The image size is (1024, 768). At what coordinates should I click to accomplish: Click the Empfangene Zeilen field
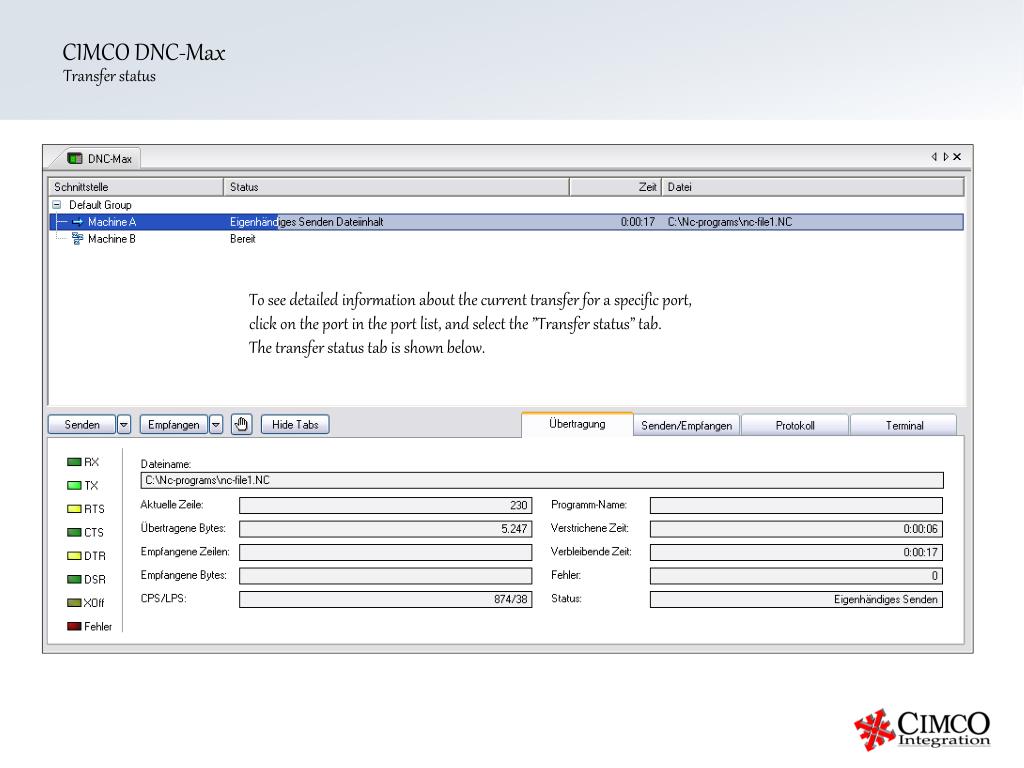click(x=385, y=552)
